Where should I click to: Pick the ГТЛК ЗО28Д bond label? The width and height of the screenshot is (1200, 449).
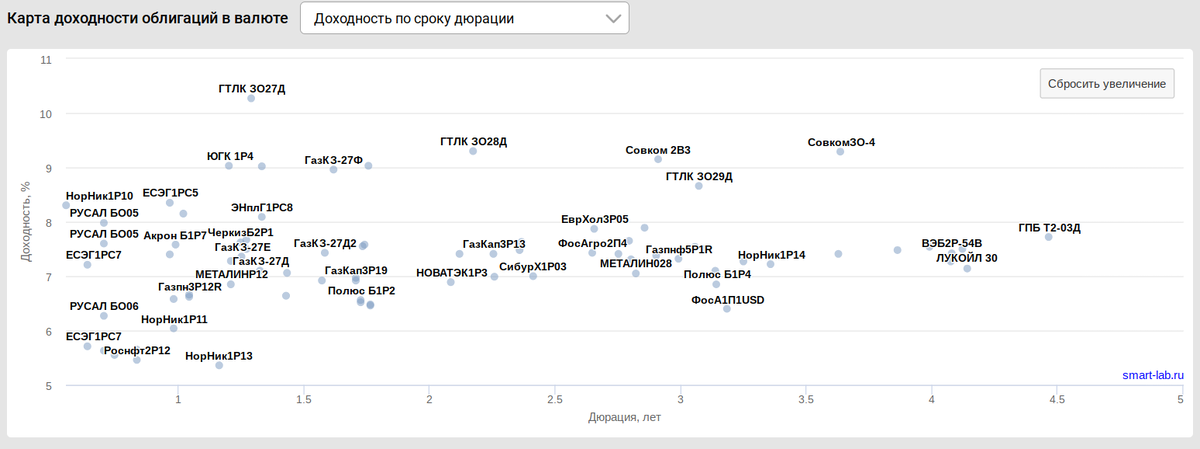[474, 142]
